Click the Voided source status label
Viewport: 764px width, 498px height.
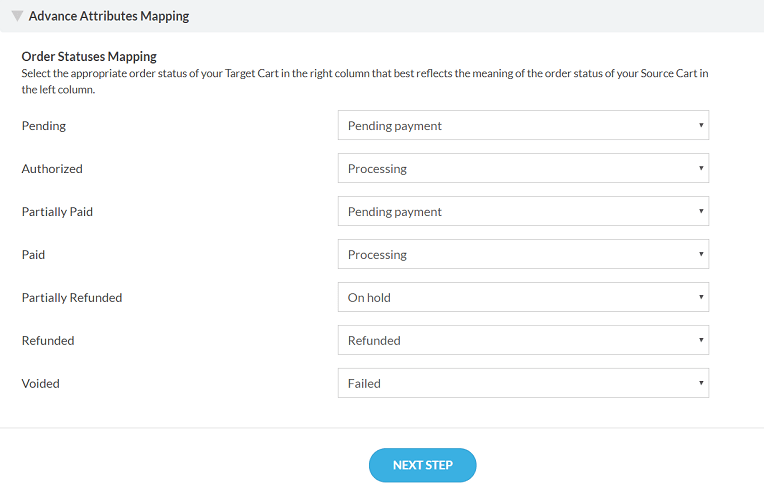coord(41,383)
